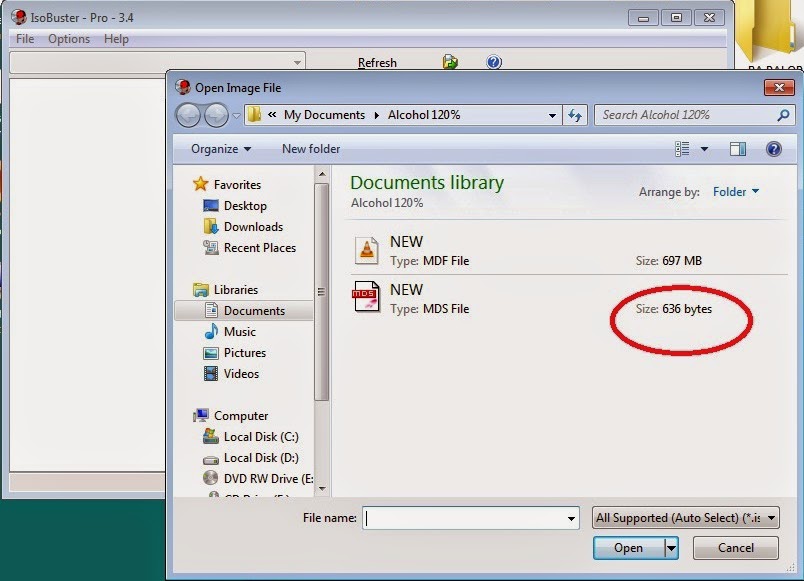Screen dimensions: 804x581
Task: Open the File menu in IsoBuster
Action: [25, 39]
